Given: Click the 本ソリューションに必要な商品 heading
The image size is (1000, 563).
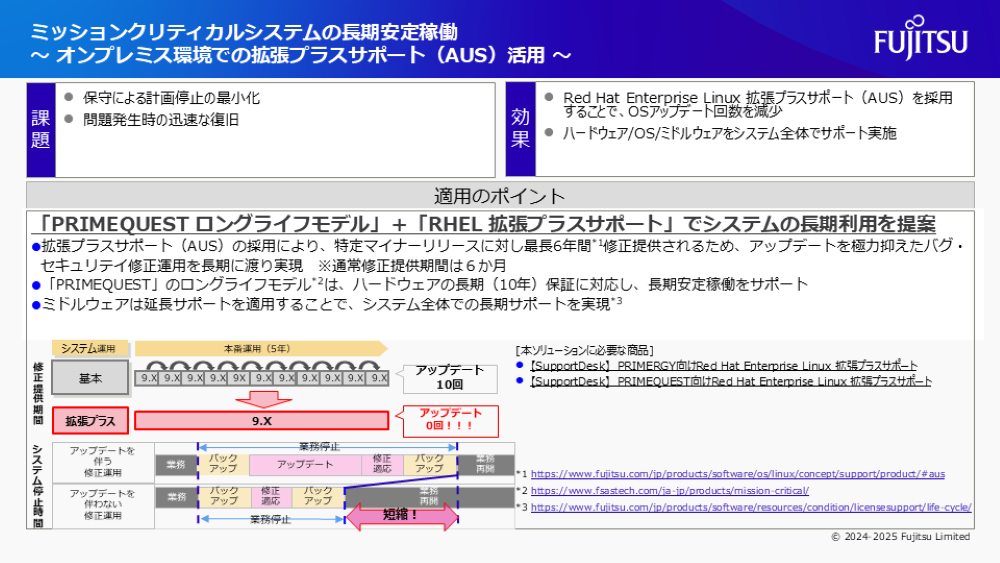Looking at the screenshot, I should (584, 351).
